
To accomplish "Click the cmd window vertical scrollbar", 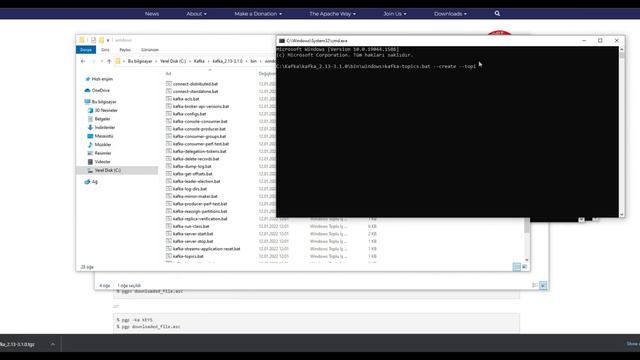I will coord(622,131).
